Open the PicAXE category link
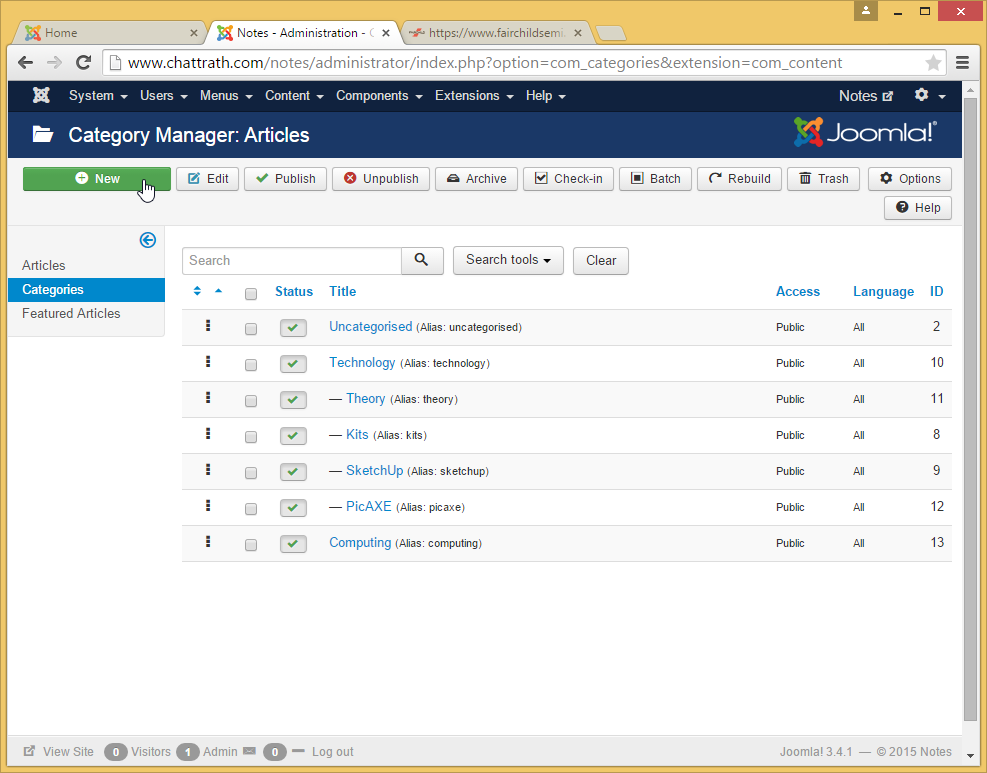This screenshot has width=987, height=773. [368, 507]
